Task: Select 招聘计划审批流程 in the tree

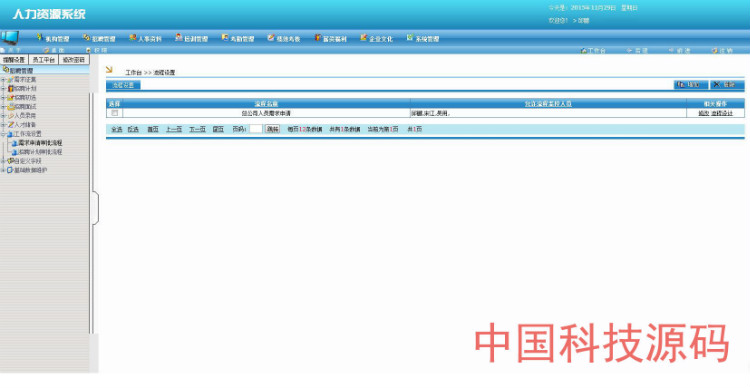Action: pos(40,152)
